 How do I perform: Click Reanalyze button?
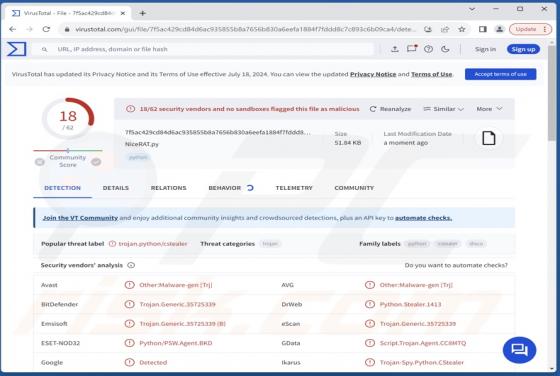coord(390,109)
